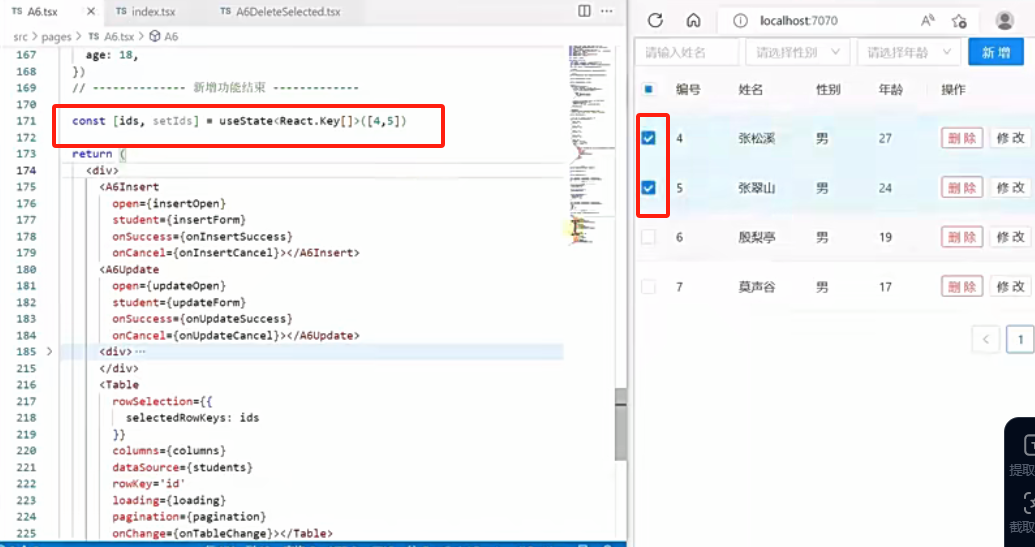Open the gender select dropdown
This screenshot has height=547, width=1035.
click(797, 52)
